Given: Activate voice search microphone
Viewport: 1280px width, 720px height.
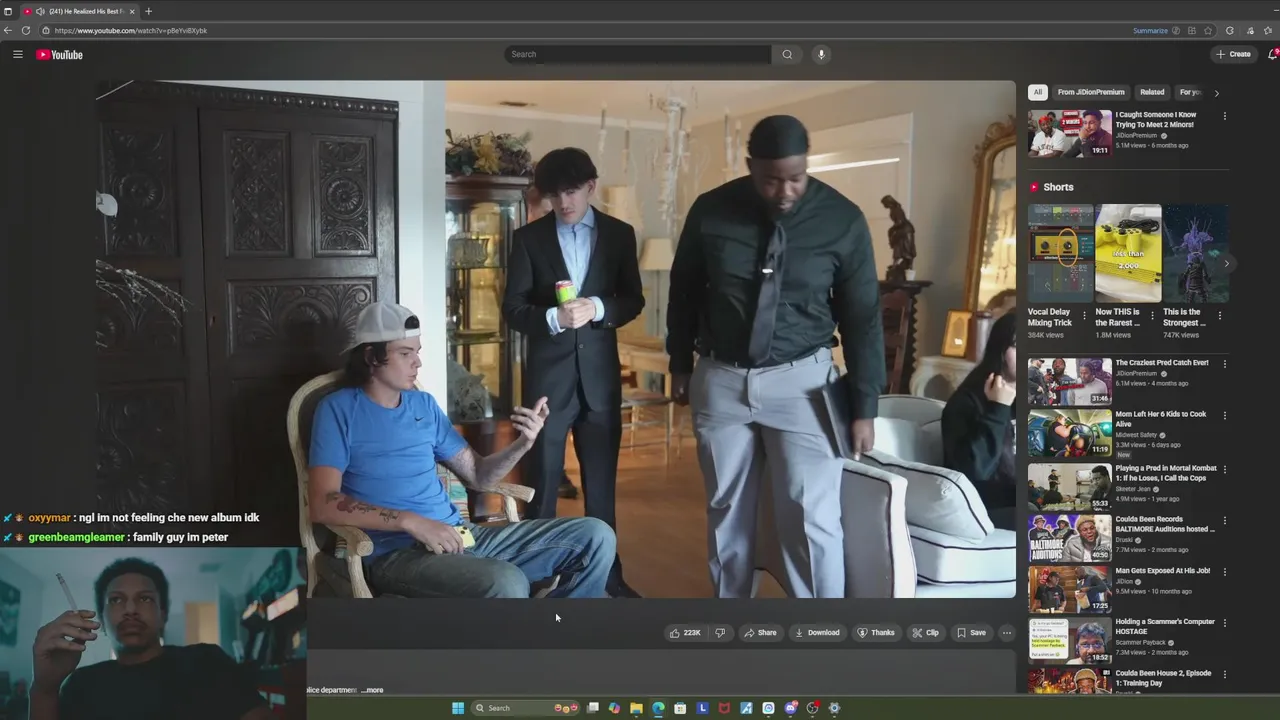Looking at the screenshot, I should 821,54.
